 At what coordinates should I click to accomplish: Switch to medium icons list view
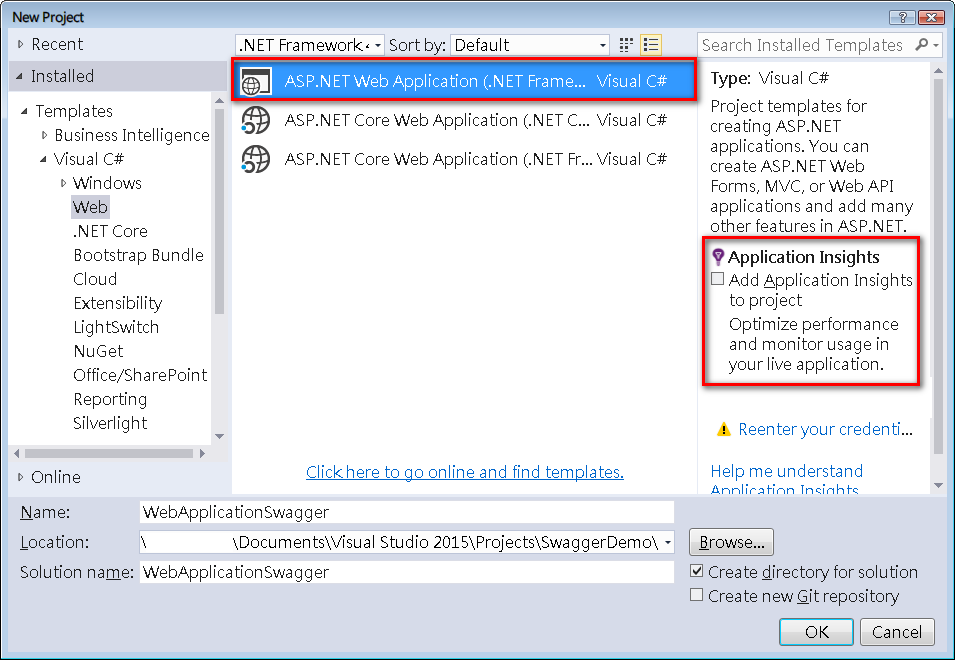tap(651, 45)
